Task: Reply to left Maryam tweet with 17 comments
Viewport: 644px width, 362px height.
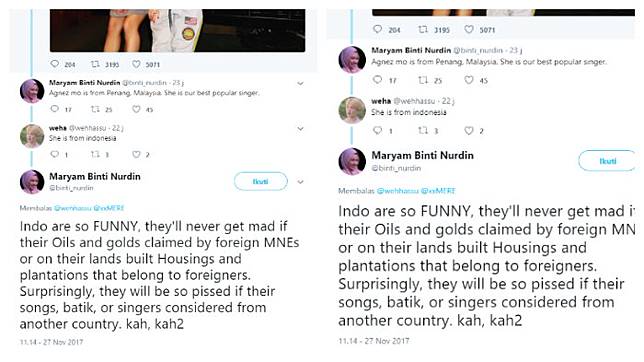Action: tap(55, 109)
